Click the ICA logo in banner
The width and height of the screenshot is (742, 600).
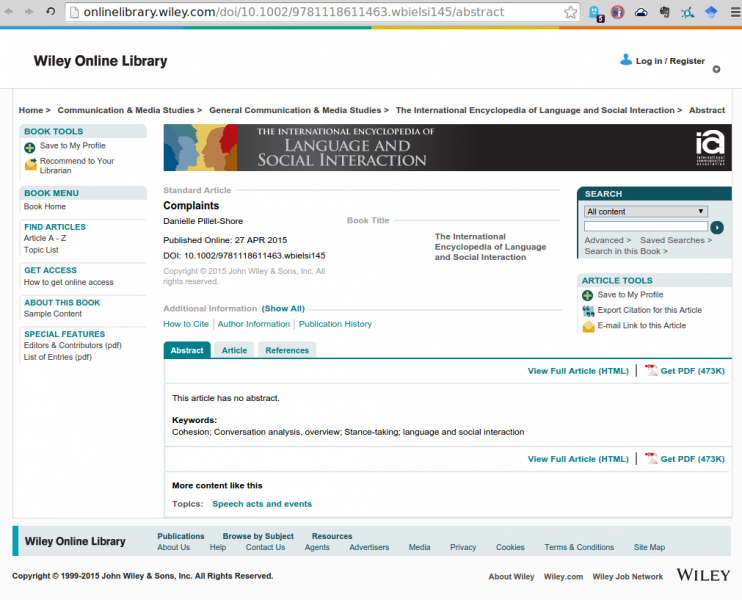[710, 148]
